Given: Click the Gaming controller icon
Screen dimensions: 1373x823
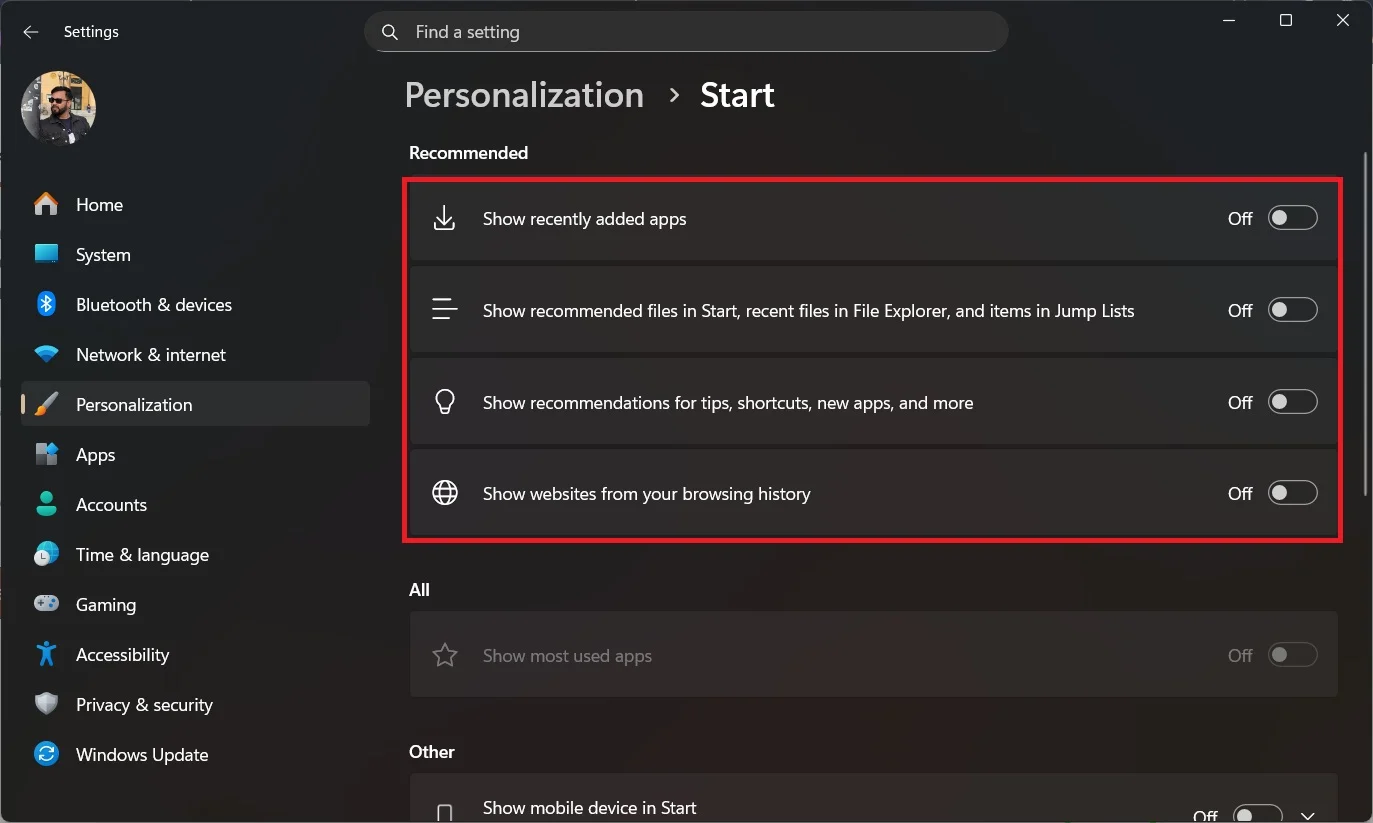Looking at the screenshot, I should point(46,604).
